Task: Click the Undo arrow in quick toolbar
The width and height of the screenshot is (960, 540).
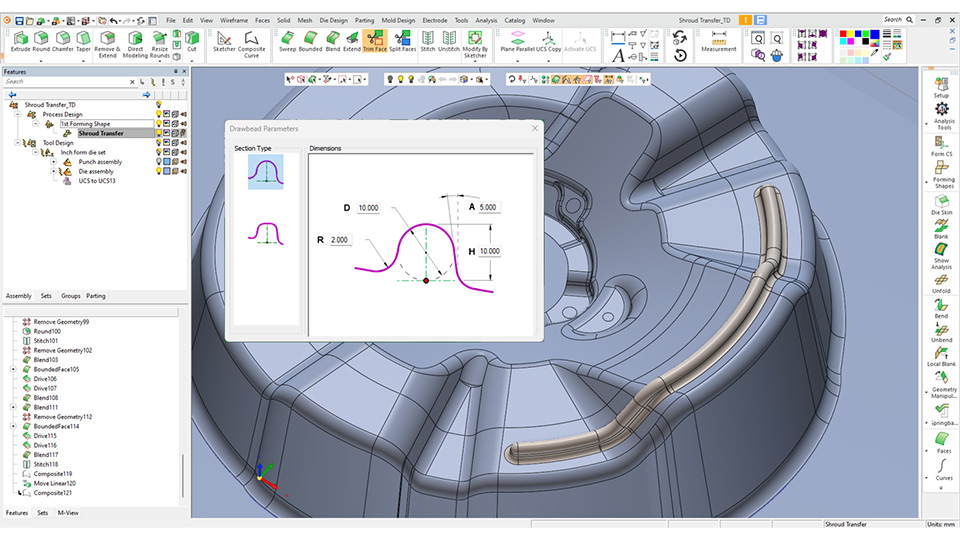Action: click(x=114, y=21)
